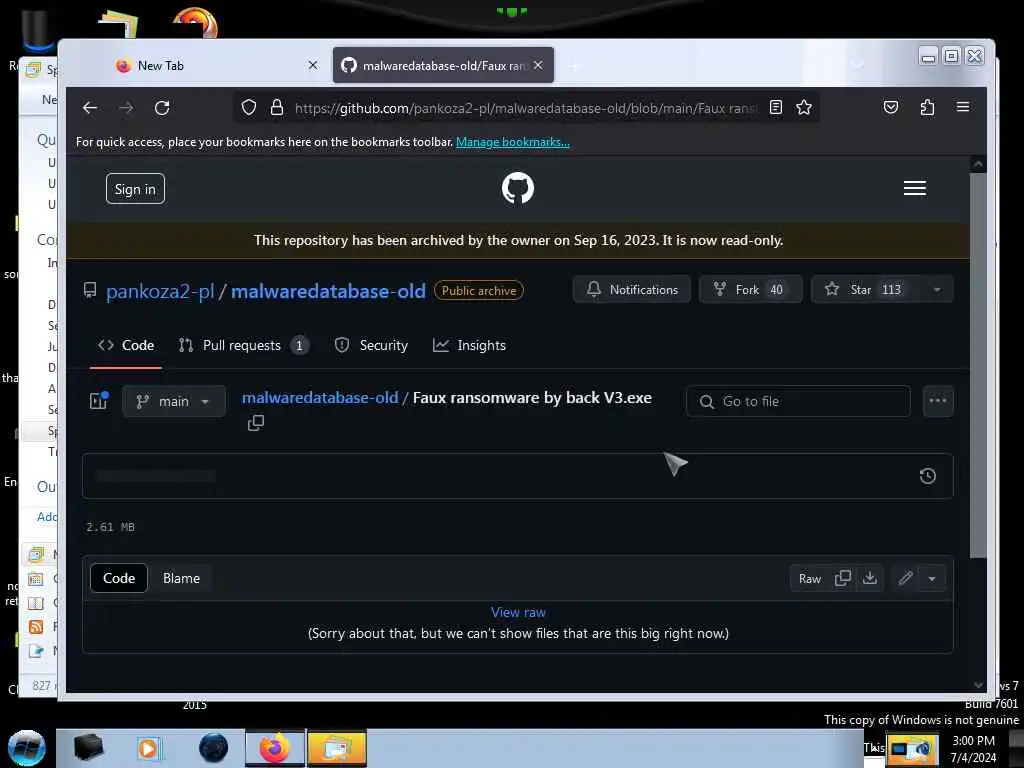Click the GitHub Octocat logo
Image resolution: width=1024 pixels, height=768 pixels.
point(518,188)
